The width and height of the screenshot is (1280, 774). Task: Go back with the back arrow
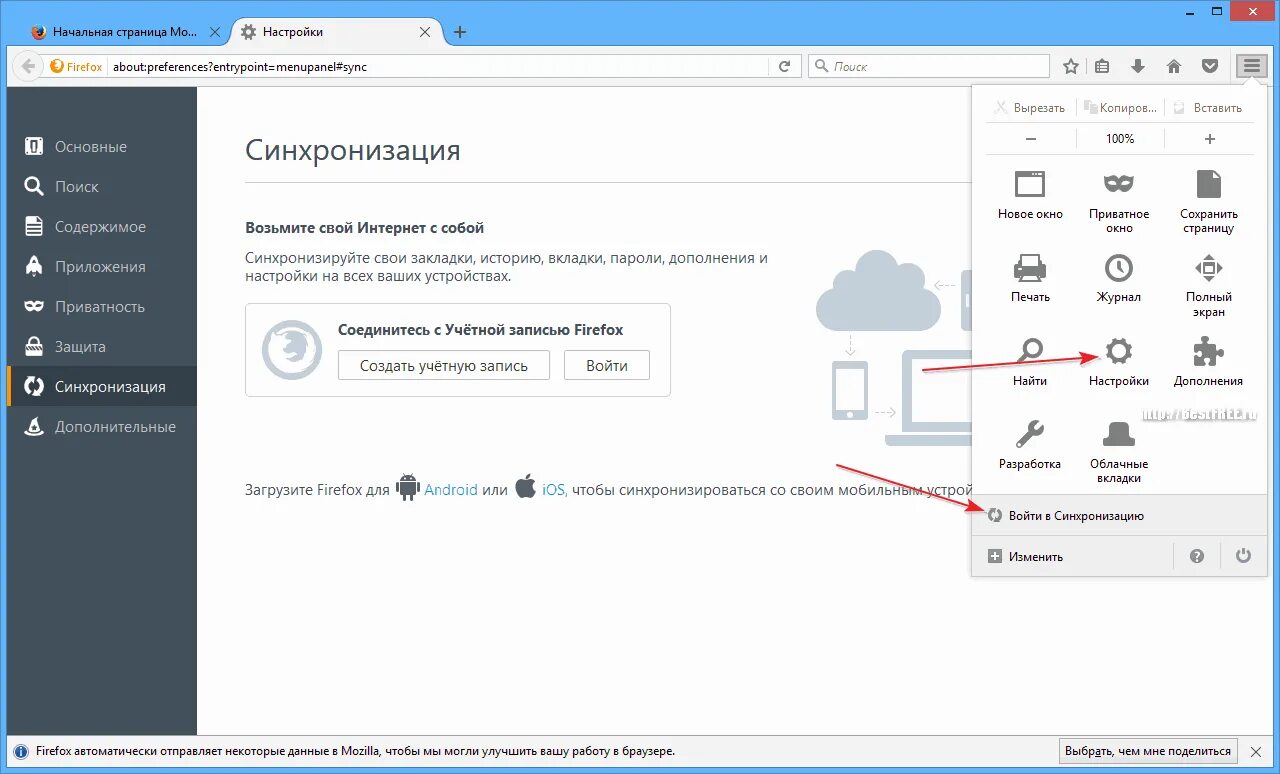coord(26,67)
